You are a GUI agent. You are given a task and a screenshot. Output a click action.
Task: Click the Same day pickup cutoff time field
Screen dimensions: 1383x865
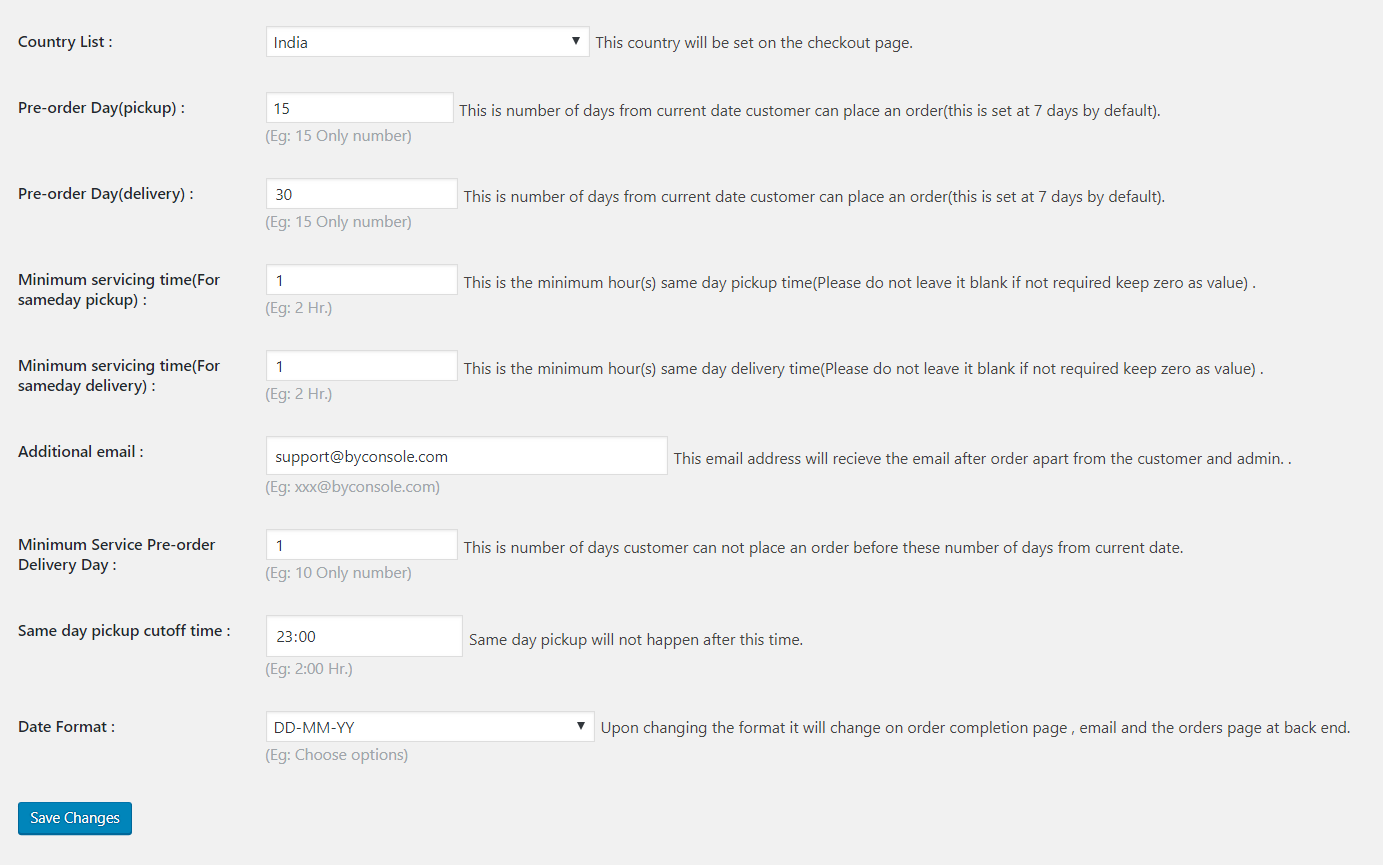click(x=364, y=636)
